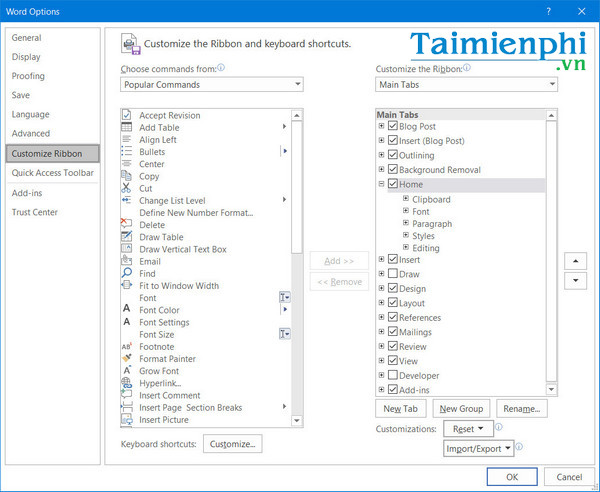Click the New Group button

tap(461, 409)
